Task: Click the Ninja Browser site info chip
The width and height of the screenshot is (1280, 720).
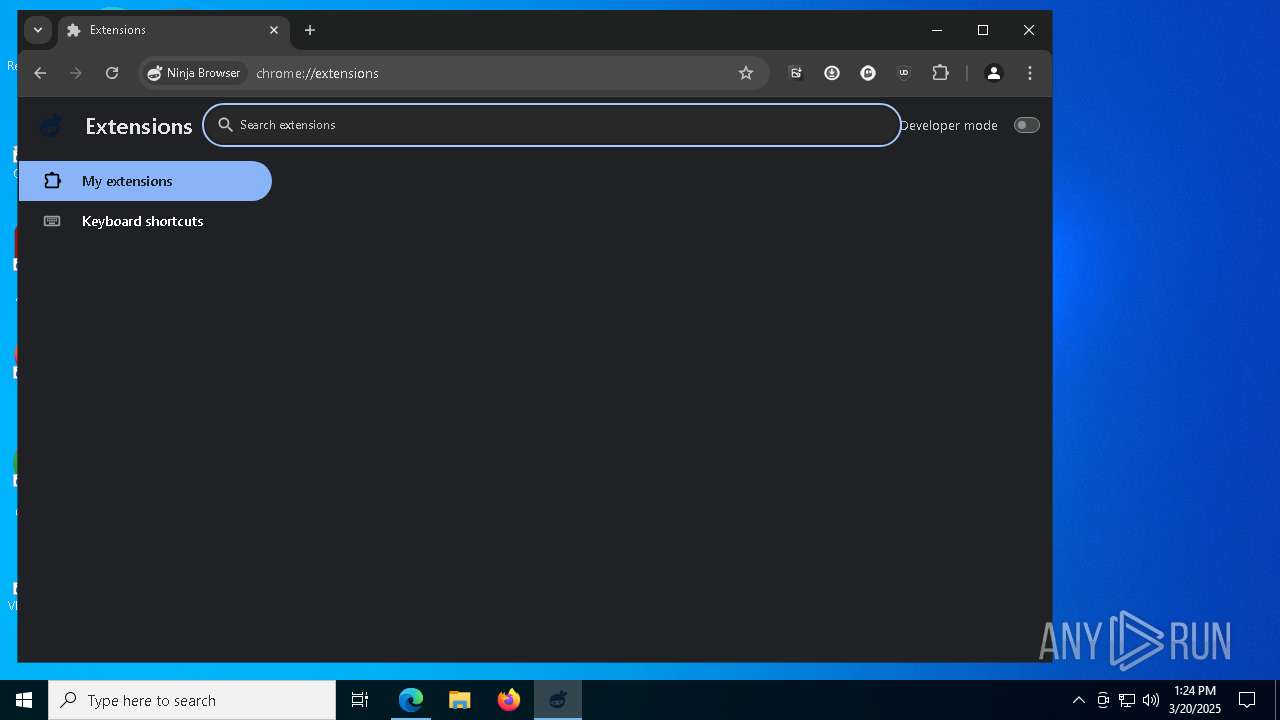Action: pyautogui.click(x=195, y=73)
